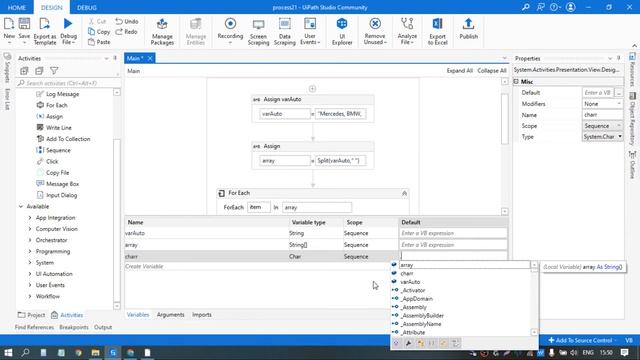Click Redo in ribbon
The width and height of the screenshot is (640, 360).
[x=127, y=31]
